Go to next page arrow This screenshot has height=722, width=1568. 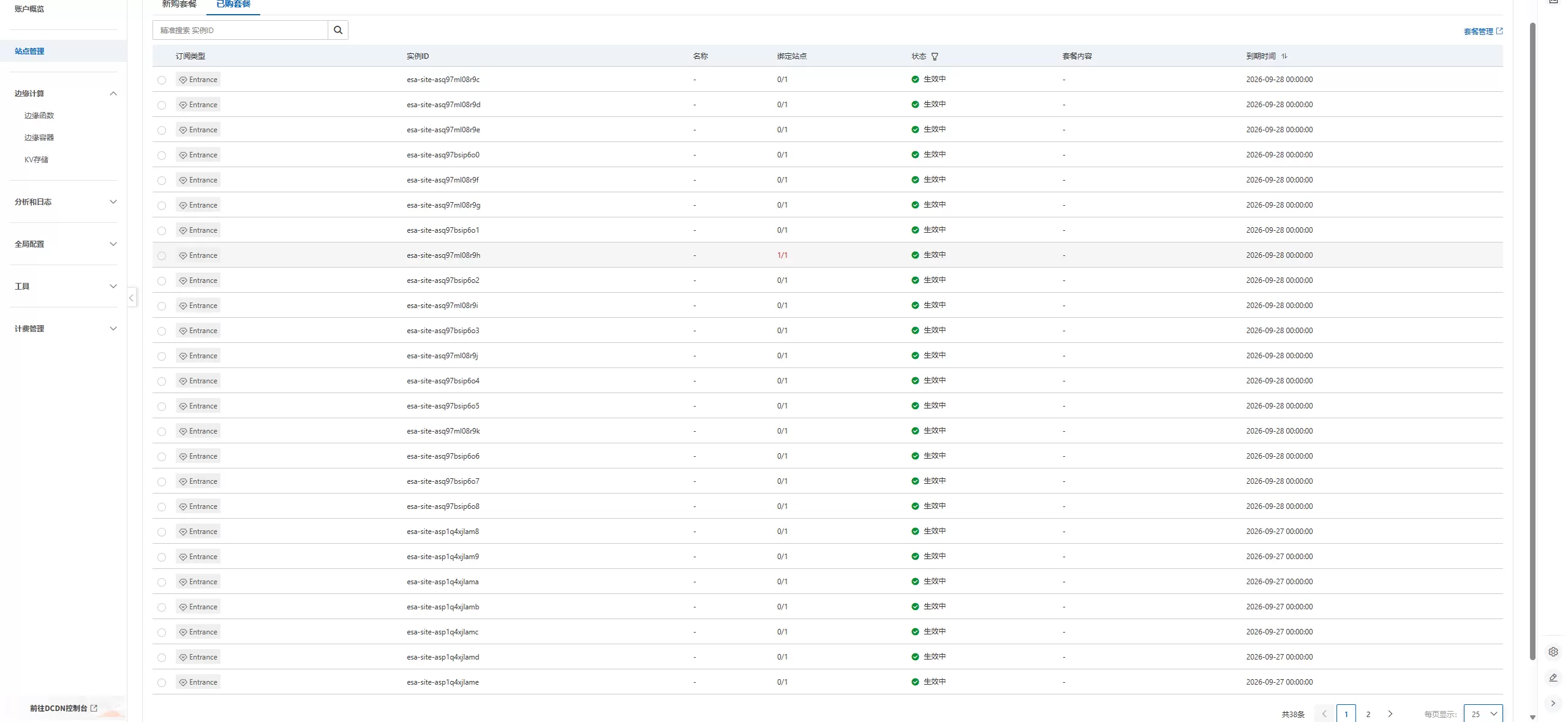click(x=1390, y=714)
